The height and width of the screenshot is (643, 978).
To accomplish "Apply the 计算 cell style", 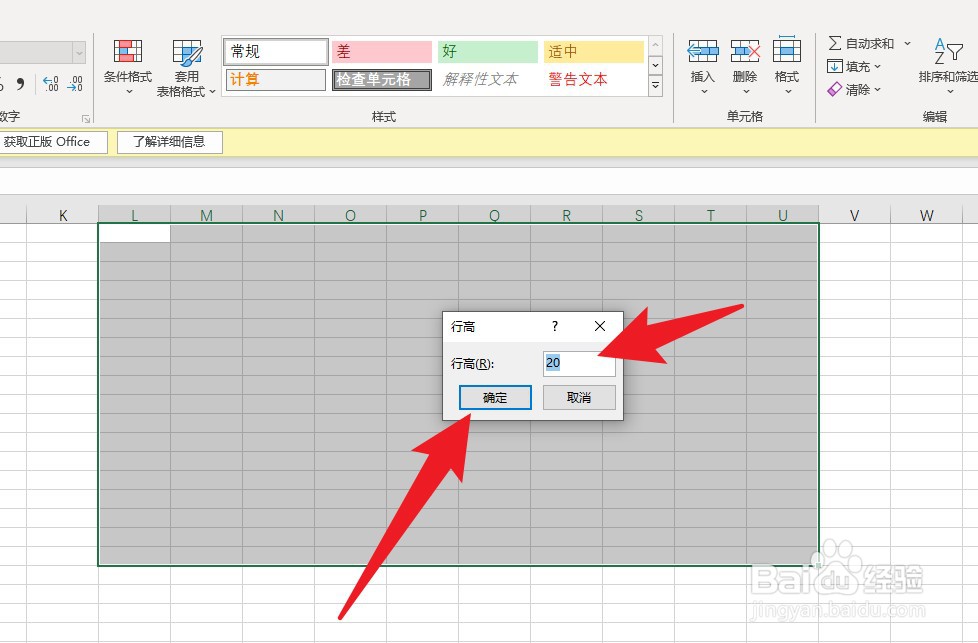I will pos(276,80).
